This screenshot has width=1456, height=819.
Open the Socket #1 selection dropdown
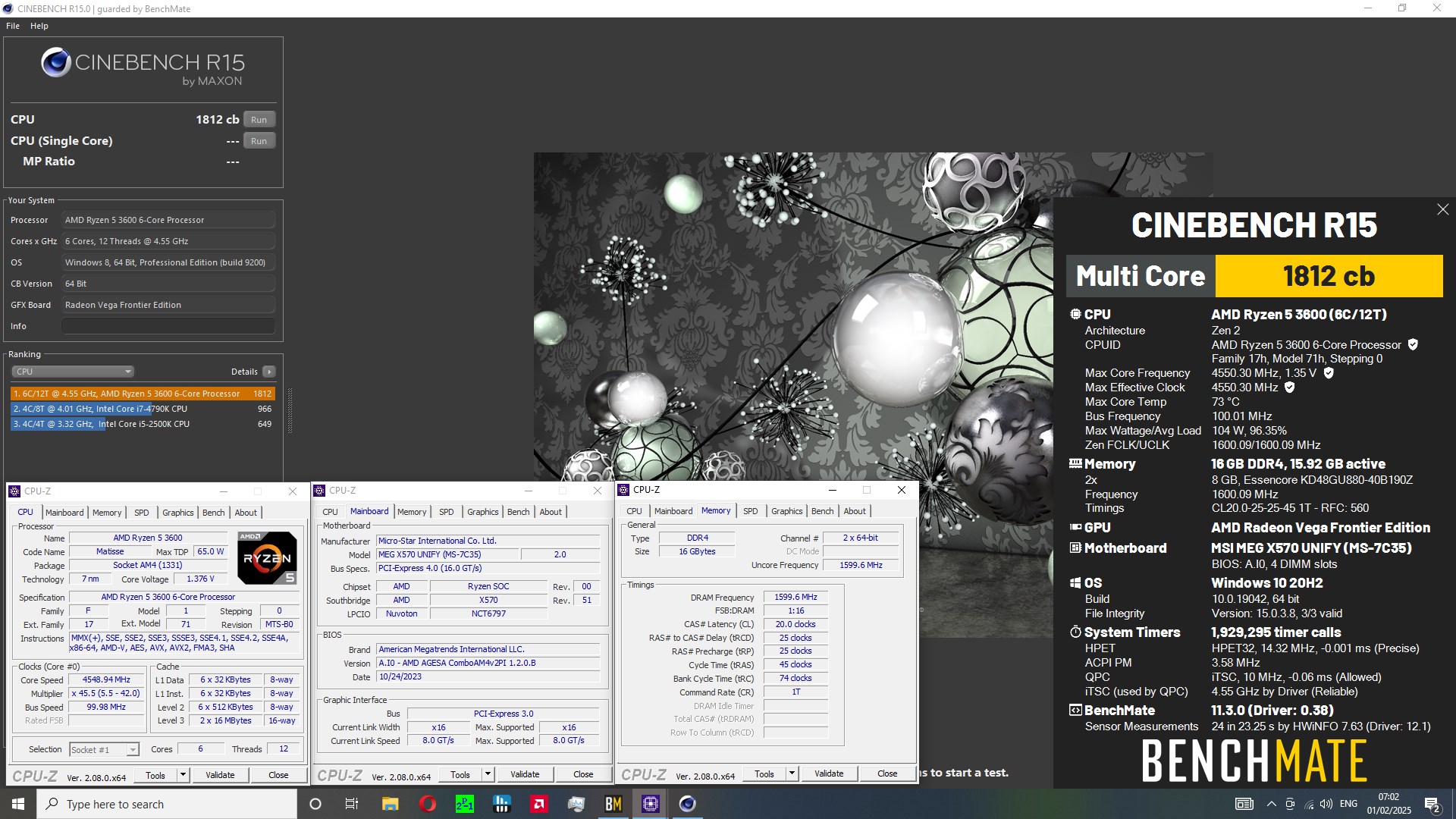coord(104,749)
